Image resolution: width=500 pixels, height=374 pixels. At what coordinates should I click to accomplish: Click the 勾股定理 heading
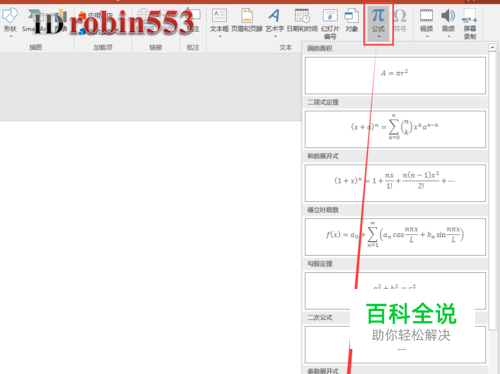coord(320,264)
